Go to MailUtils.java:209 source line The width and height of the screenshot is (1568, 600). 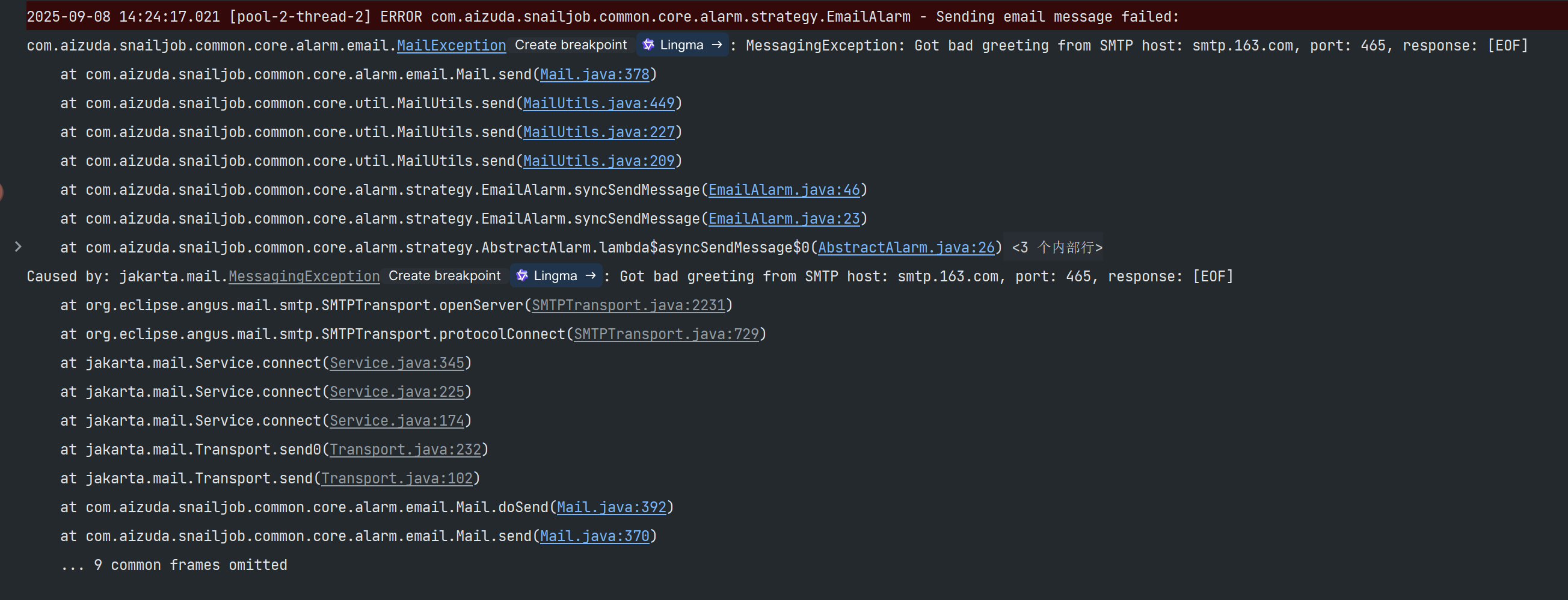599,161
